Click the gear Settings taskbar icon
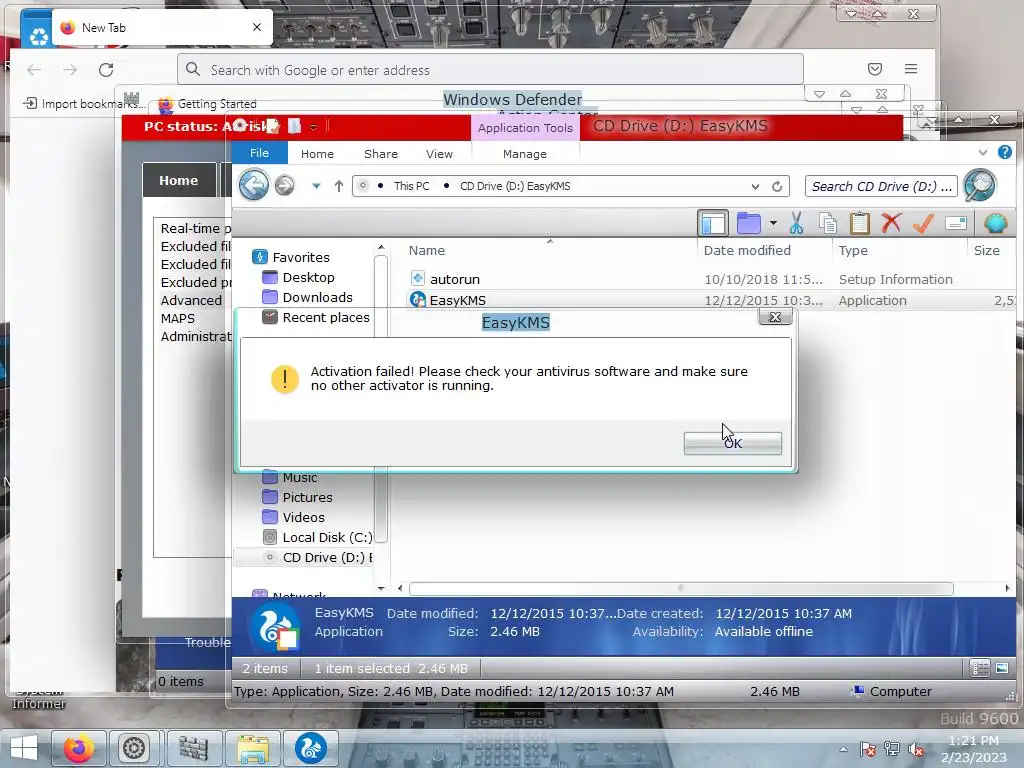This screenshot has width=1024, height=768. pyautogui.click(x=134, y=748)
